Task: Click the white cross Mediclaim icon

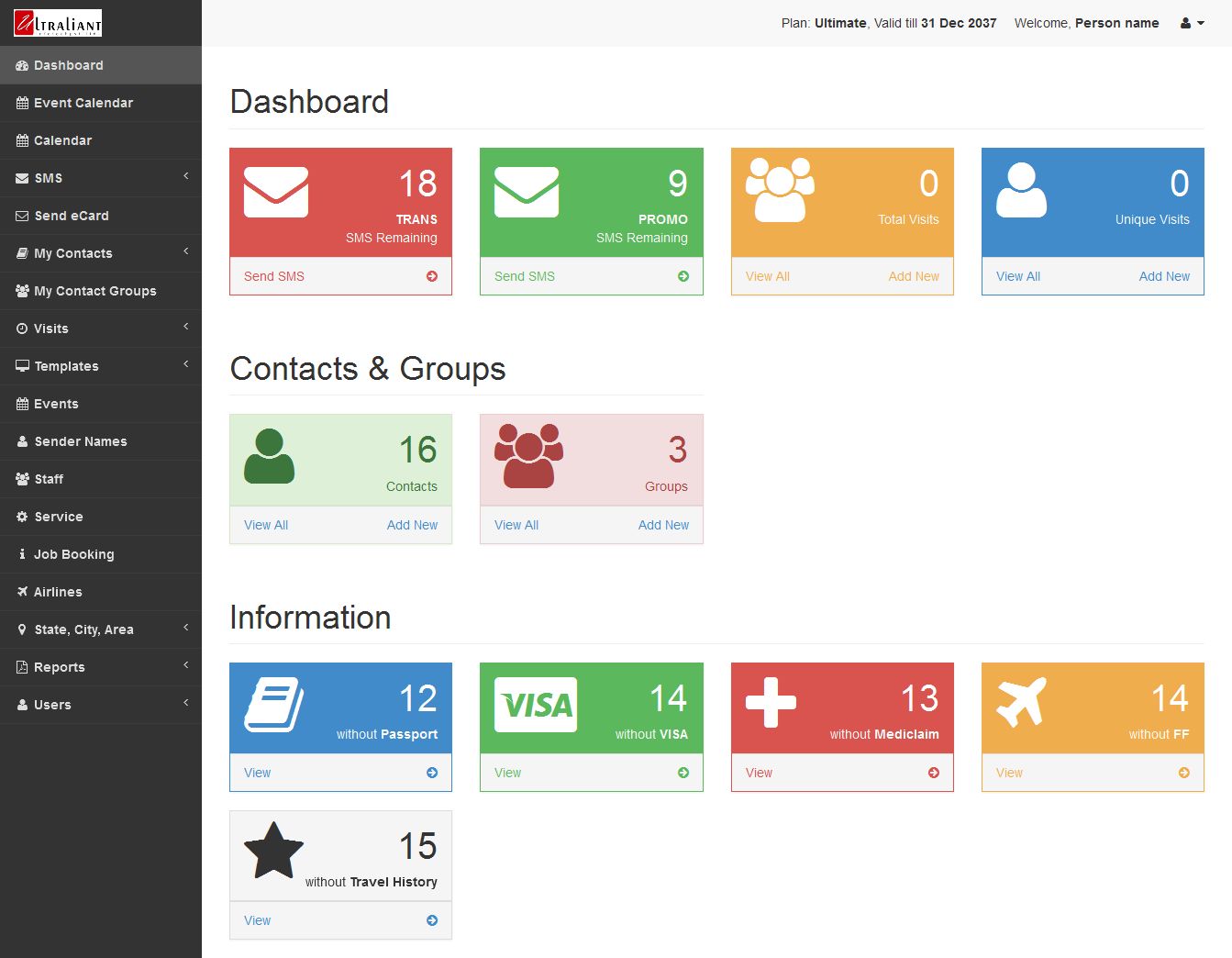Action: tap(771, 702)
